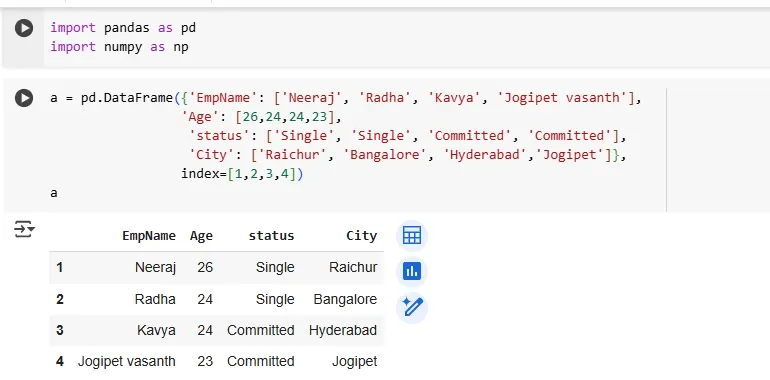Click the Jogipet city cell in table
The image size is (770, 380).
pos(355,362)
